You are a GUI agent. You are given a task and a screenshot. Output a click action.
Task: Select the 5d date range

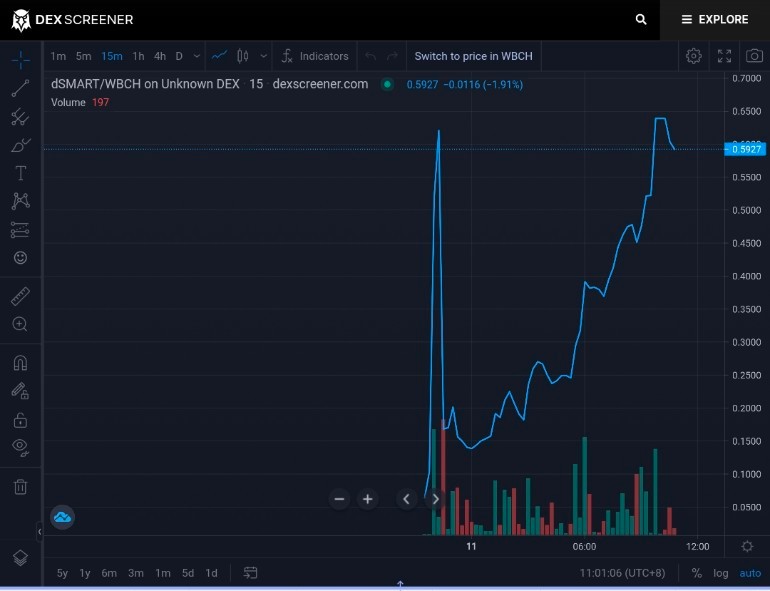[x=188, y=573]
